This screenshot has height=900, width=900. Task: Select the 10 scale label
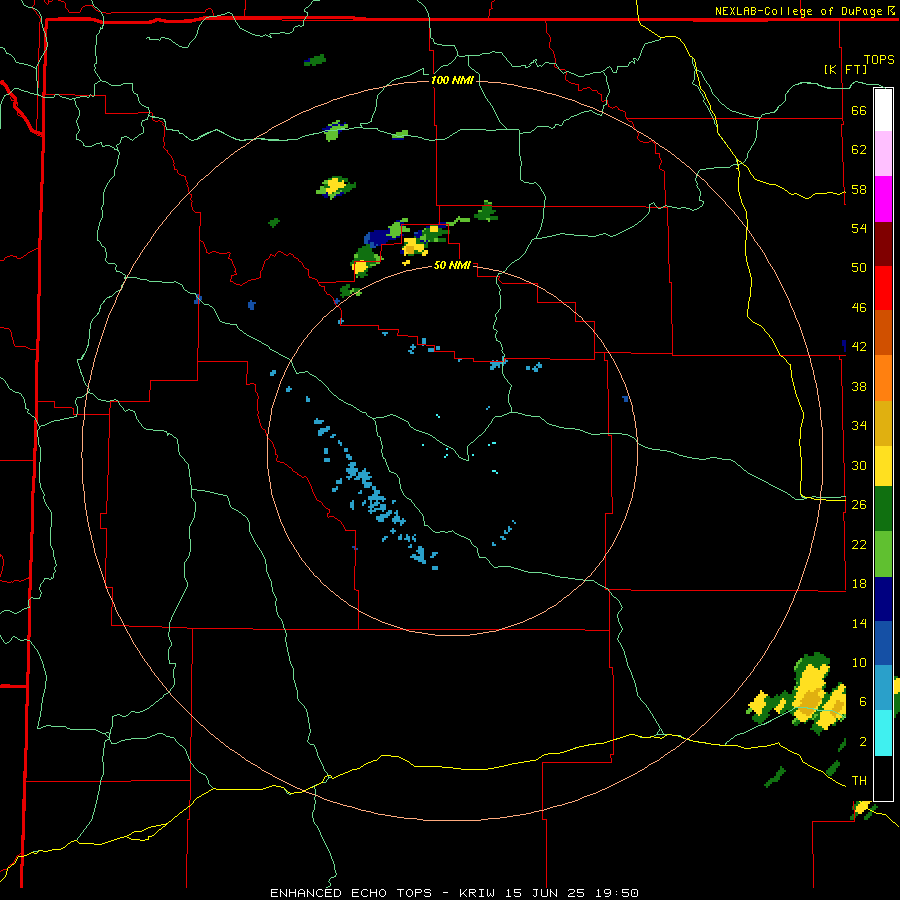[x=859, y=662]
